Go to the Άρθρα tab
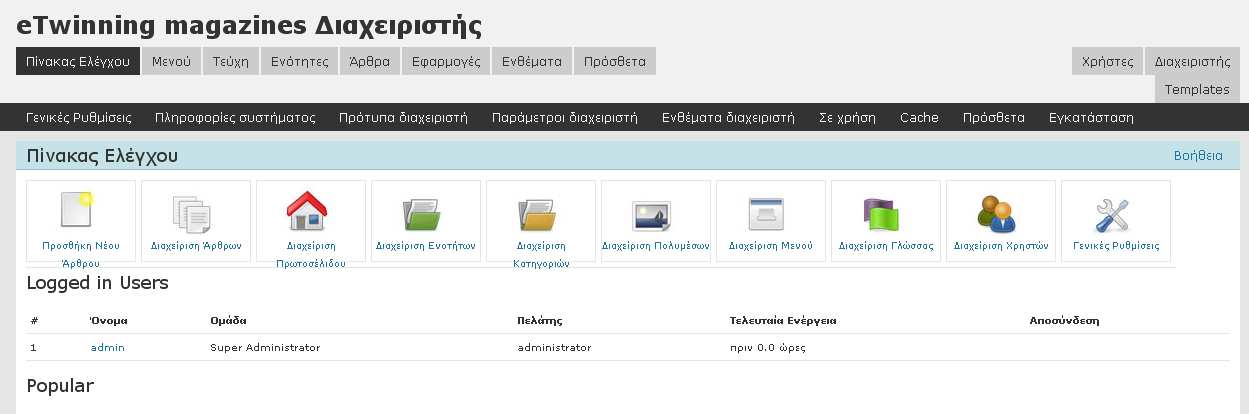This screenshot has height=414, width=1249. click(x=370, y=61)
